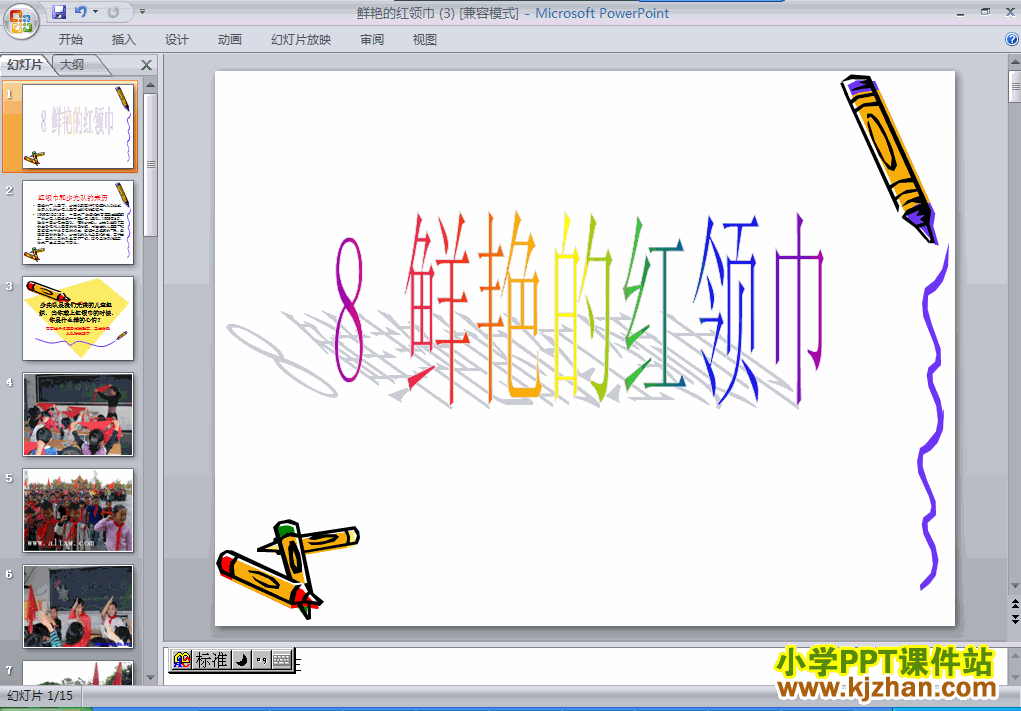Select the crossed crayons clipart at bottom left

pyautogui.click(x=288, y=569)
